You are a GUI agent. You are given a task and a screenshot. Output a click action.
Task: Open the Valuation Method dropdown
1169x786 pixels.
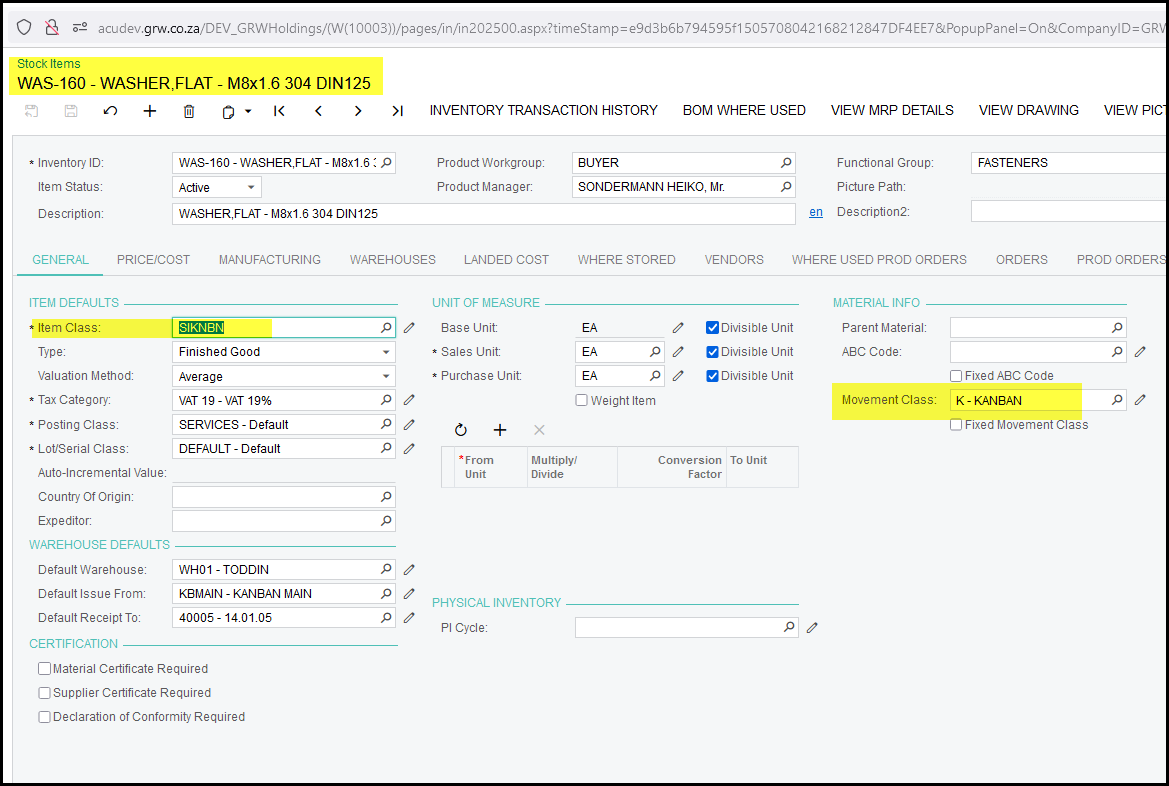point(386,377)
